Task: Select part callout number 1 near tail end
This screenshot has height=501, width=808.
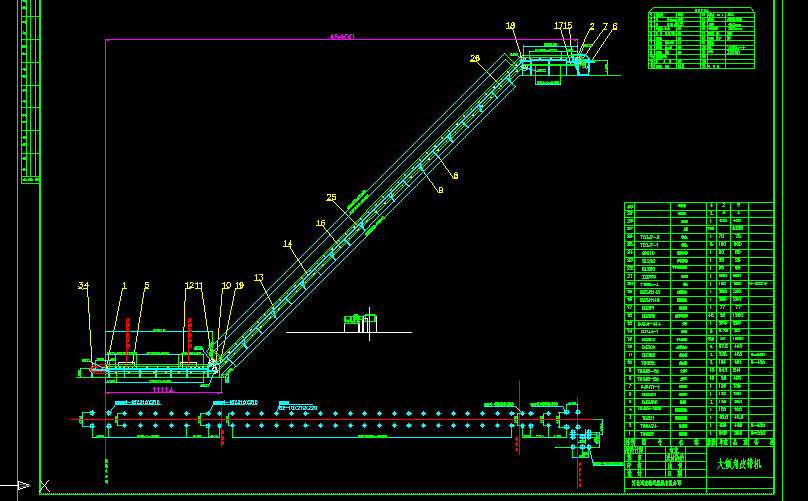Action: 124,285
